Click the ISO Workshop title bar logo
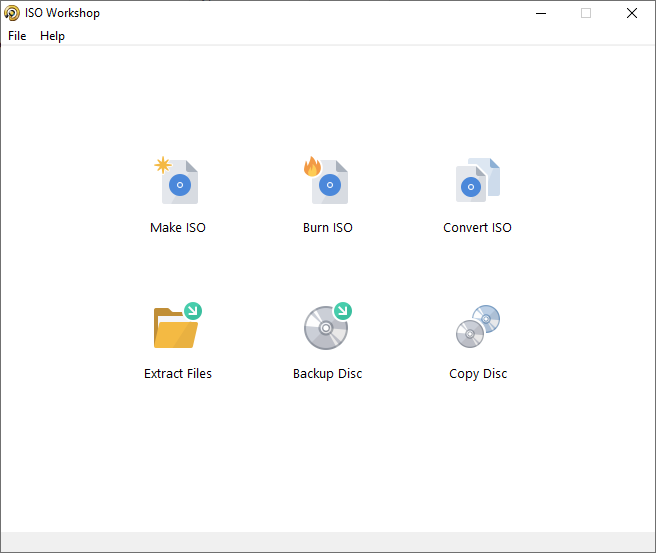This screenshot has width=656, height=553. [12, 13]
